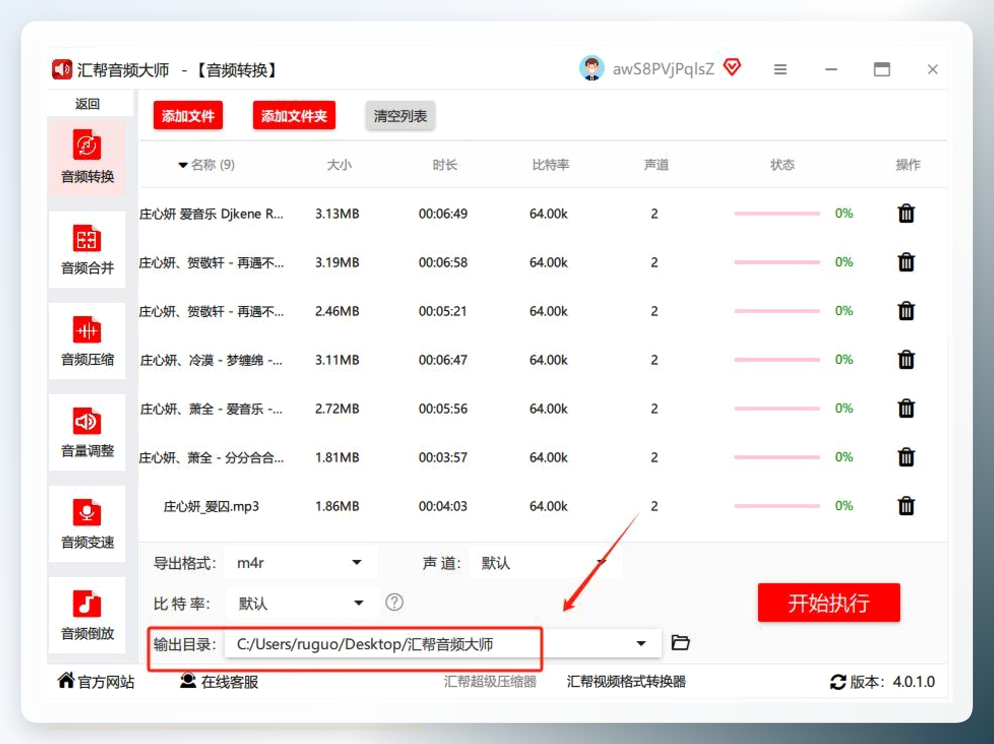Screen dimensions: 994x744
Task: Click the version text 4.0.1.0
Action: tap(913, 682)
